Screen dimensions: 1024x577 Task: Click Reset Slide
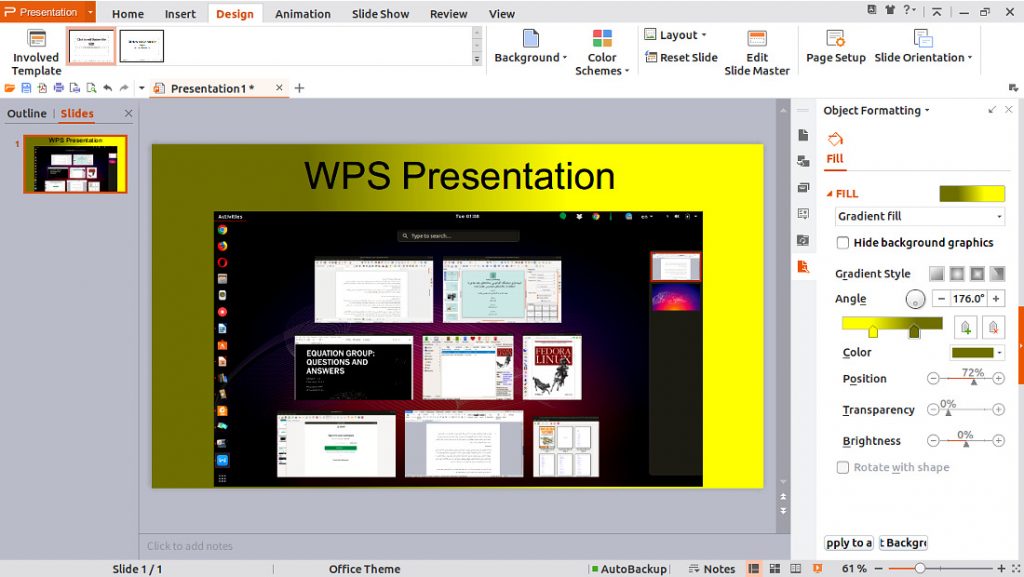point(681,57)
